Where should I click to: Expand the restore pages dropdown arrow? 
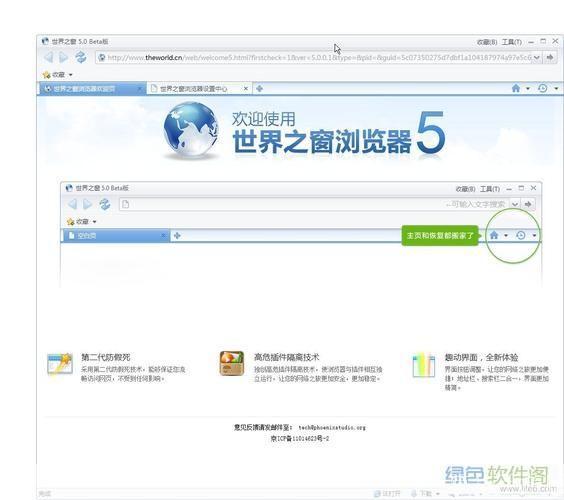[556, 88]
